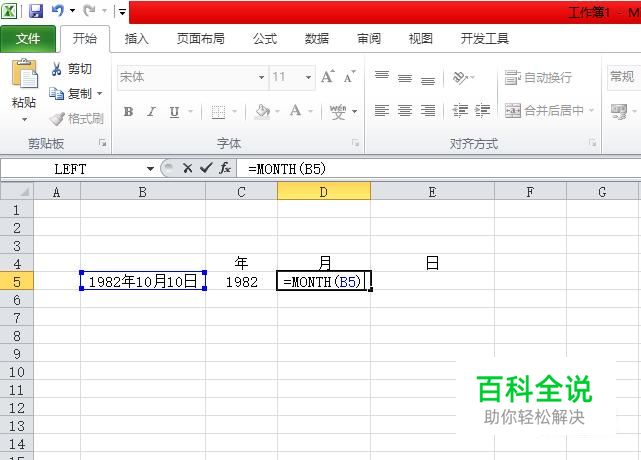The image size is (641, 460).
Task: Confirm formula with the checkmark icon
Action: coord(206,168)
